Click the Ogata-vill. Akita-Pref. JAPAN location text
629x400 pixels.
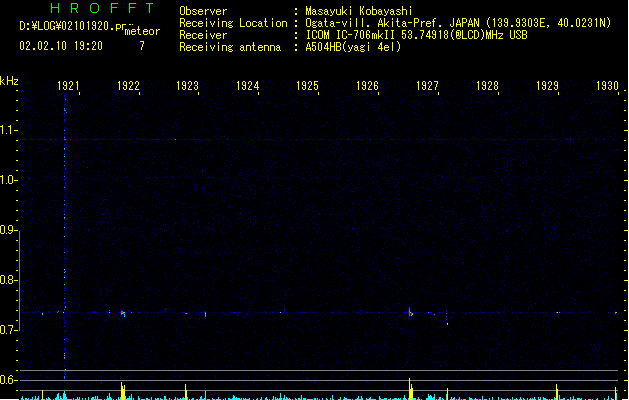click(x=458, y=23)
